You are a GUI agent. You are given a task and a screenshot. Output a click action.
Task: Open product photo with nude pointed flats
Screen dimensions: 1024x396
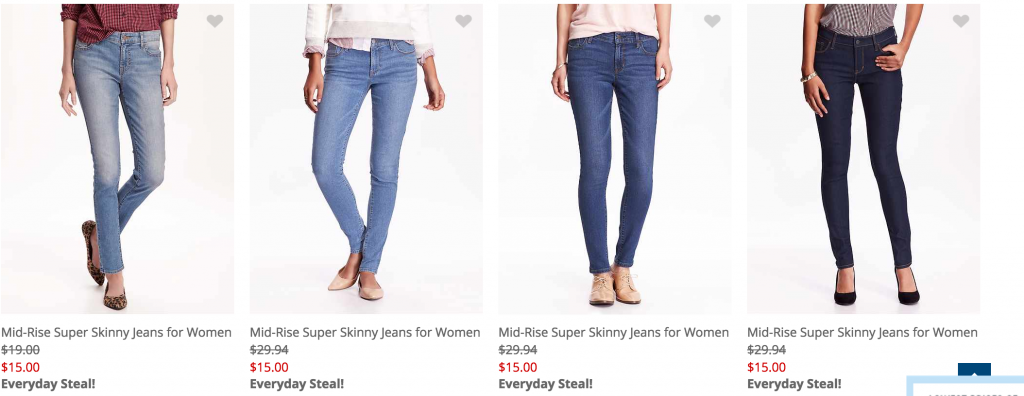[x=366, y=159]
